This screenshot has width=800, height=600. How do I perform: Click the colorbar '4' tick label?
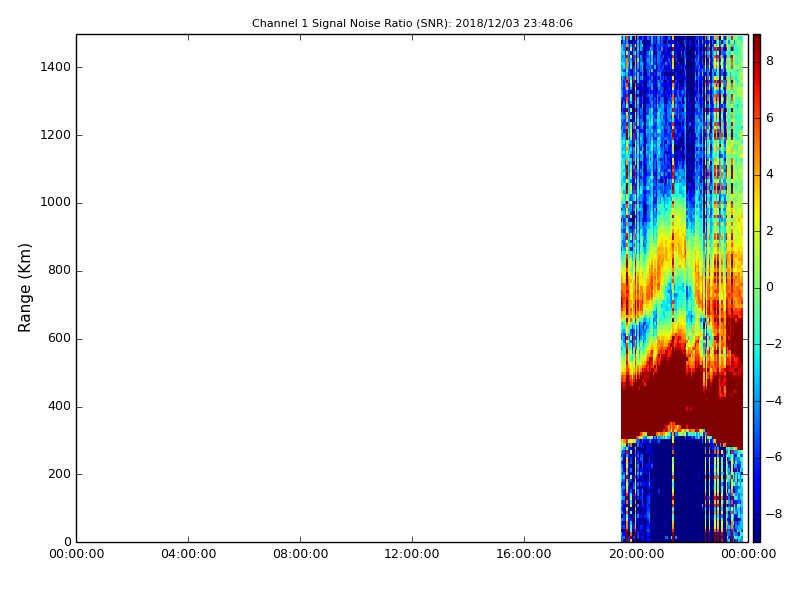point(770,174)
